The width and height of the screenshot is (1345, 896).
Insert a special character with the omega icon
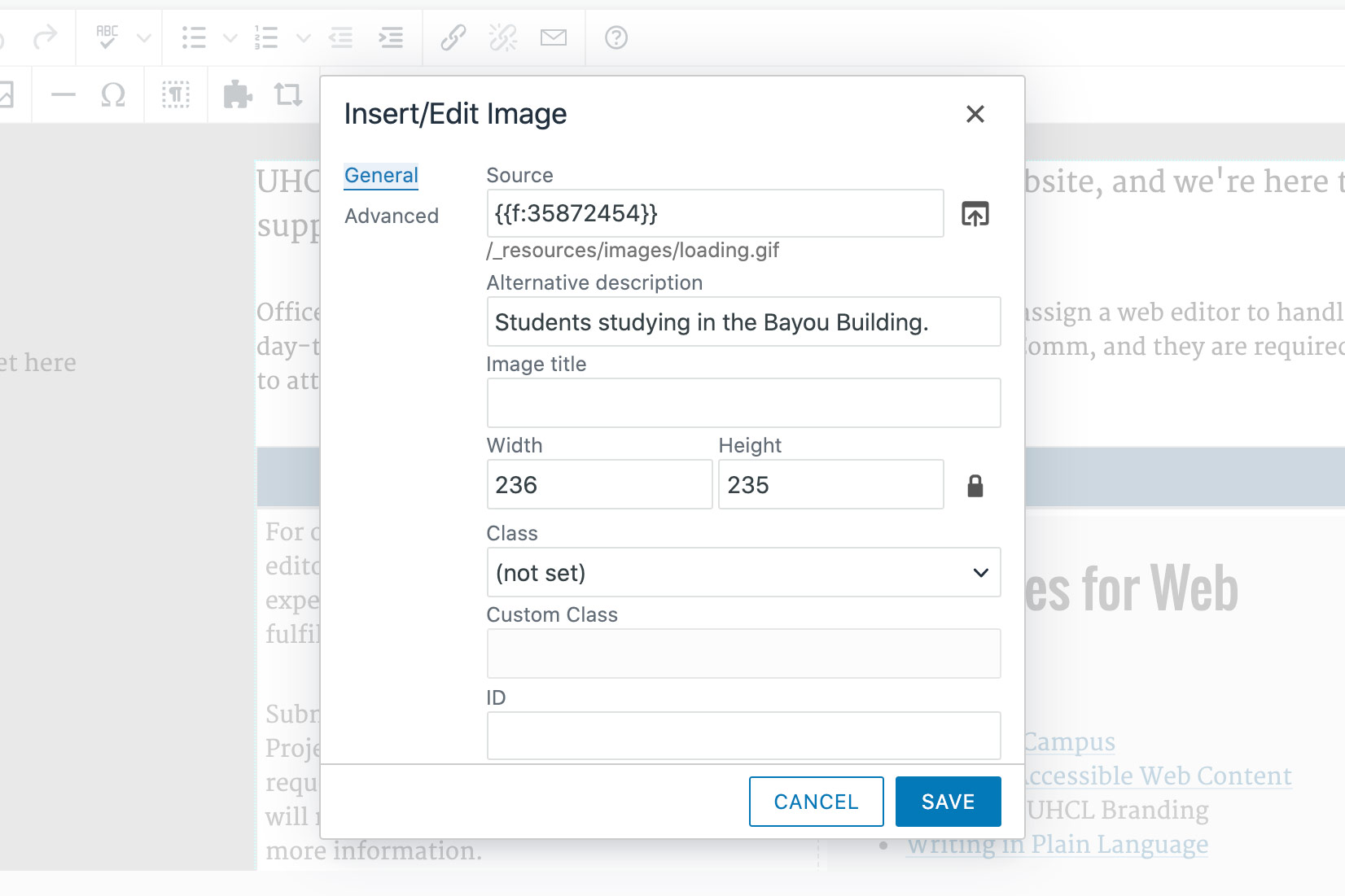click(113, 94)
